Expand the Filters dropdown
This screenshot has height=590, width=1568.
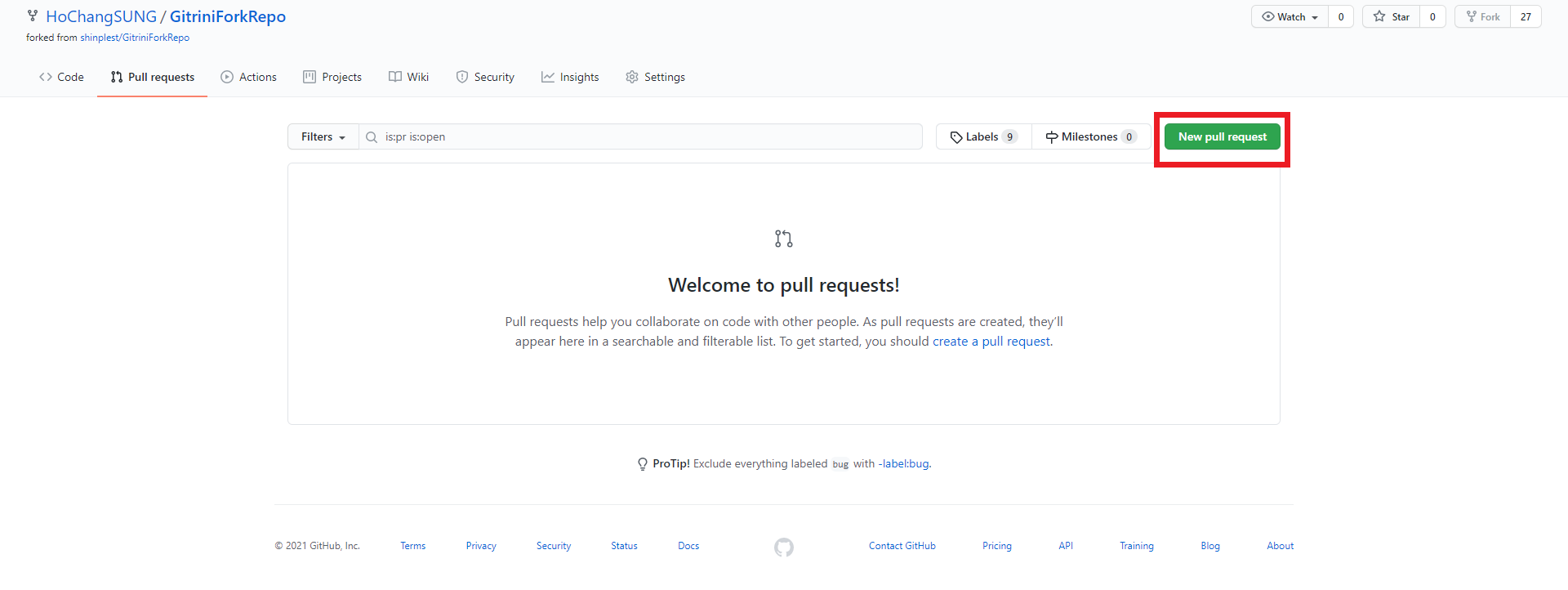click(x=323, y=136)
